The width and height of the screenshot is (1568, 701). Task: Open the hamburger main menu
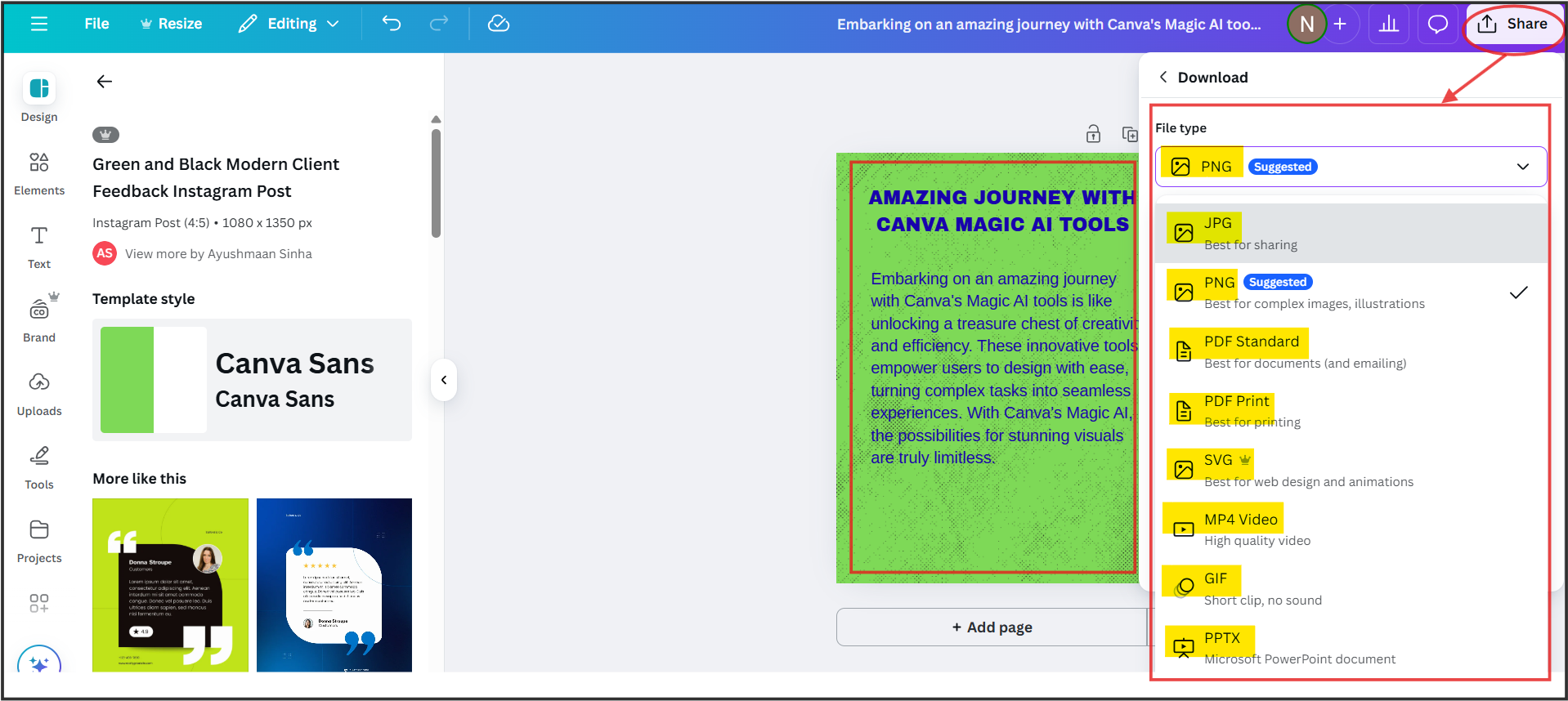click(x=39, y=25)
